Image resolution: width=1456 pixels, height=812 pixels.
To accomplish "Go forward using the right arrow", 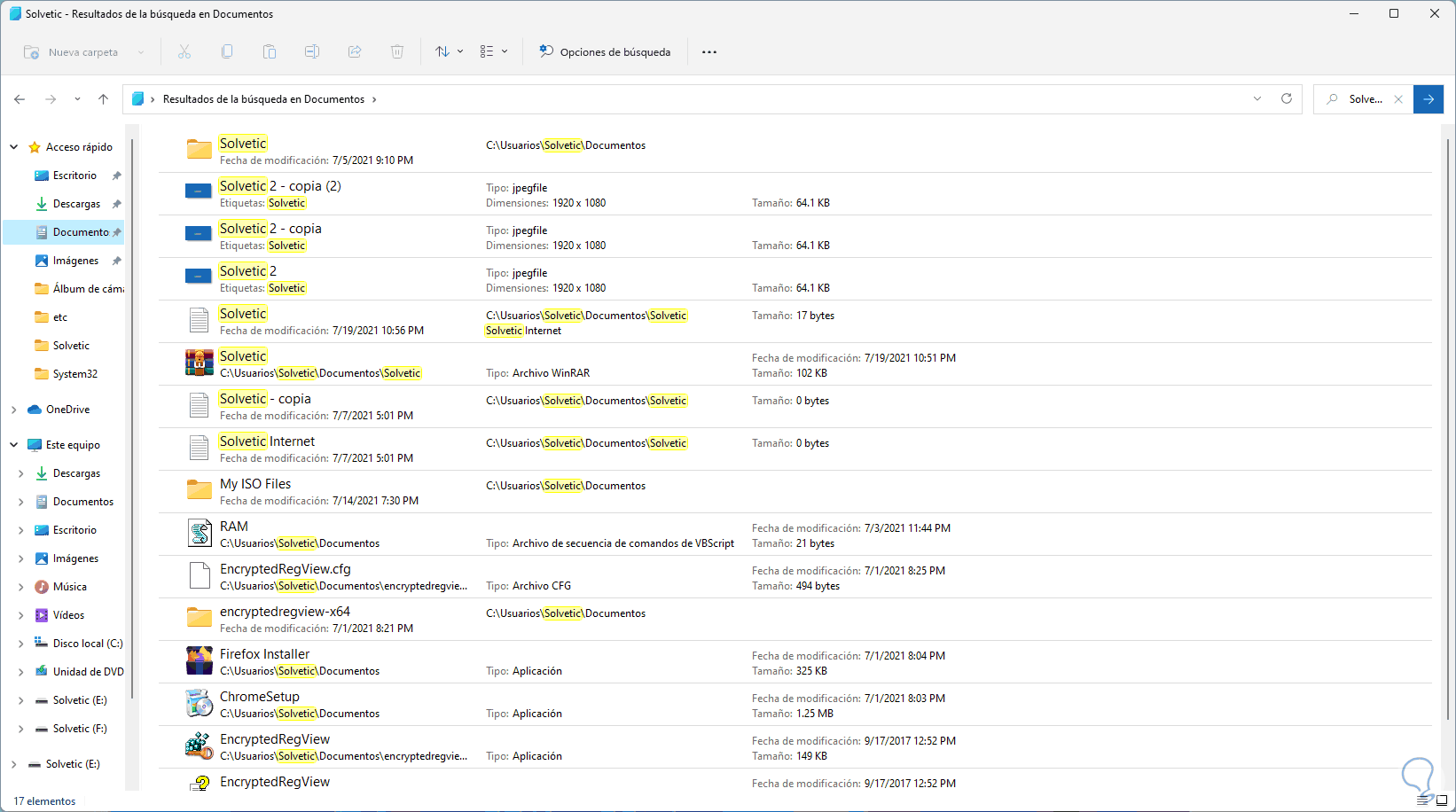I will click(x=51, y=99).
